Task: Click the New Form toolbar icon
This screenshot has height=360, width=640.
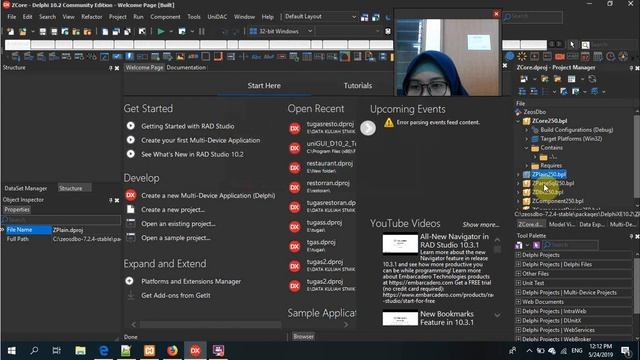Action: [142, 31]
